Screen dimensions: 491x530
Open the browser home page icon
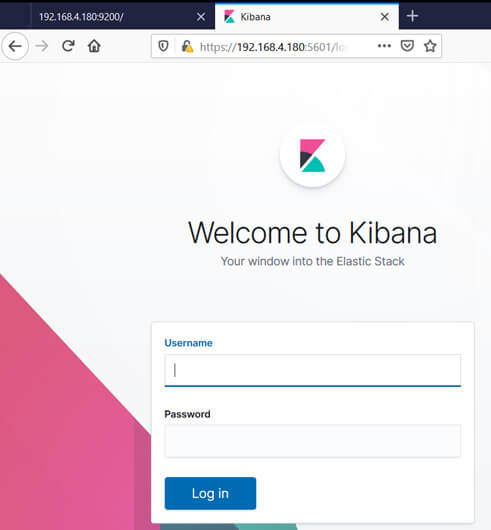point(94,46)
